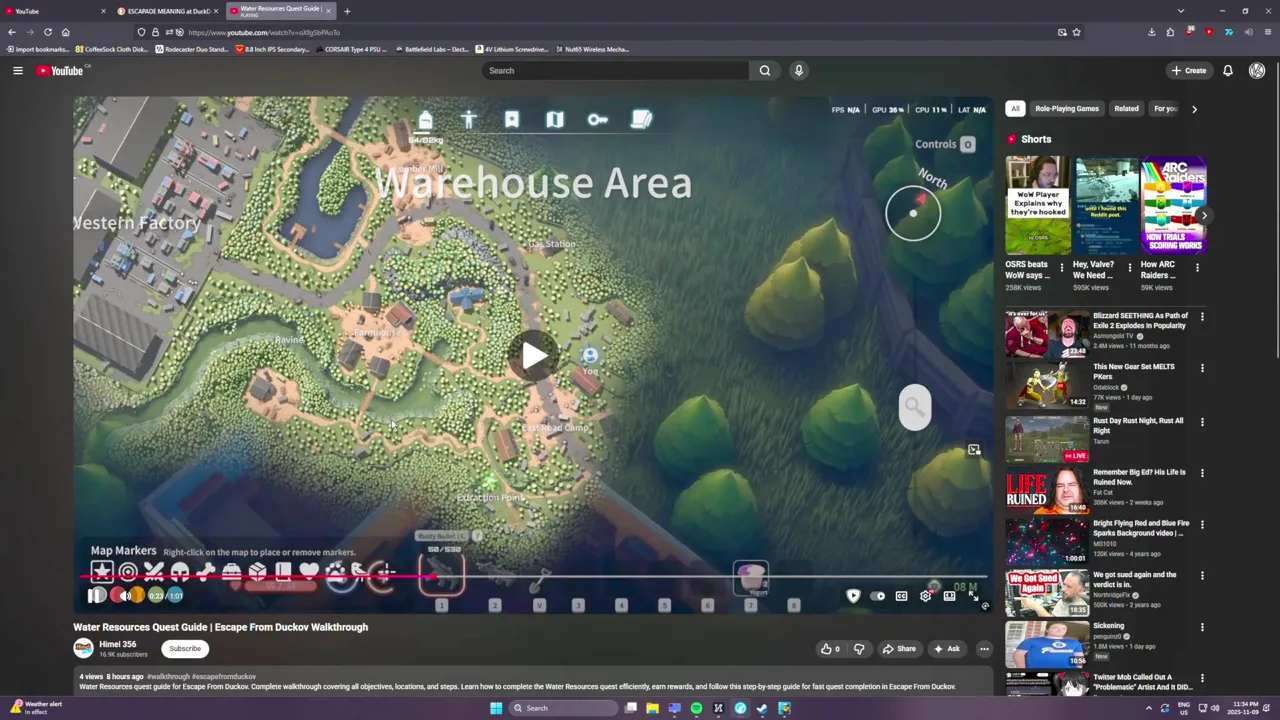Open options for the Rust Day Rust Night video

tap(1202, 422)
